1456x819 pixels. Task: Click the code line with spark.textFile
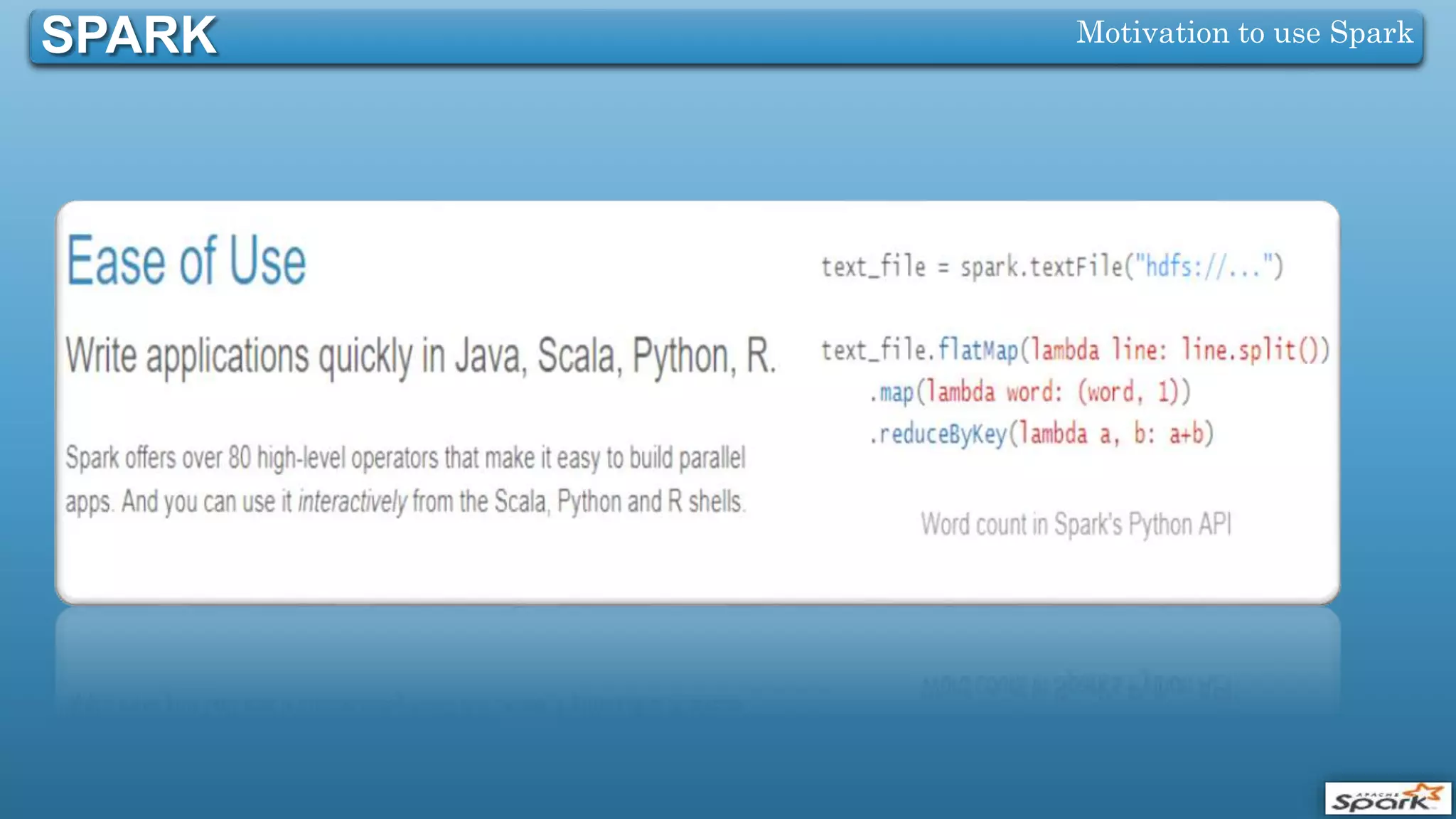1052,267
